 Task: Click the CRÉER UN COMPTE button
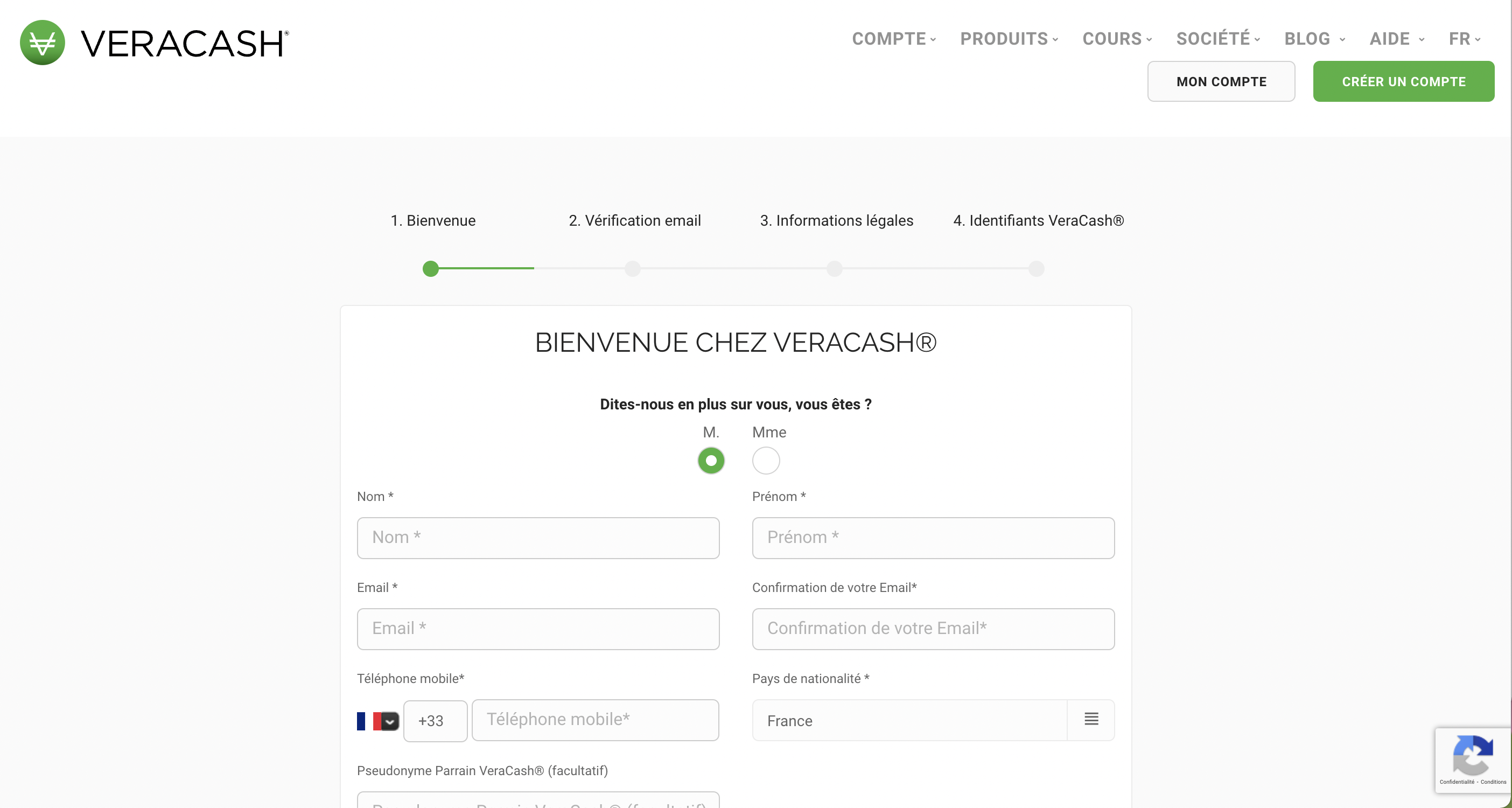(x=1403, y=82)
